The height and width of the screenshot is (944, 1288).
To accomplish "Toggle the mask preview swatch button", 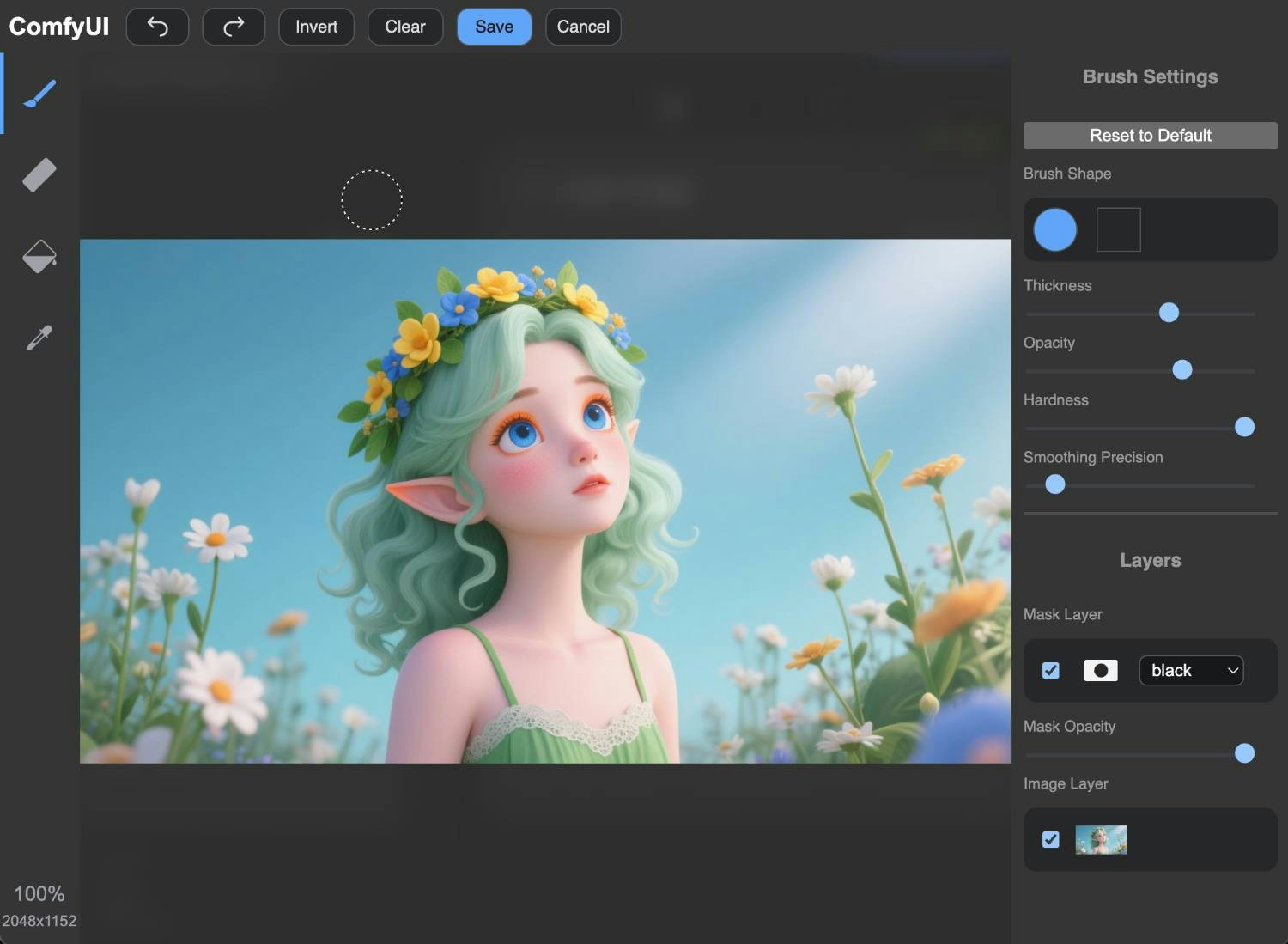I will (x=1101, y=670).
